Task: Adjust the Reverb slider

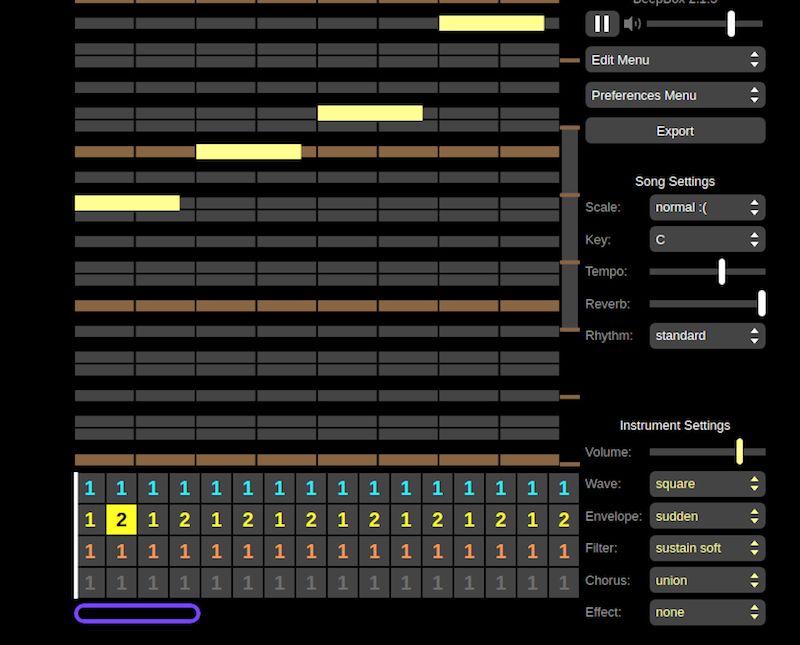Action: pyautogui.click(x=707, y=304)
